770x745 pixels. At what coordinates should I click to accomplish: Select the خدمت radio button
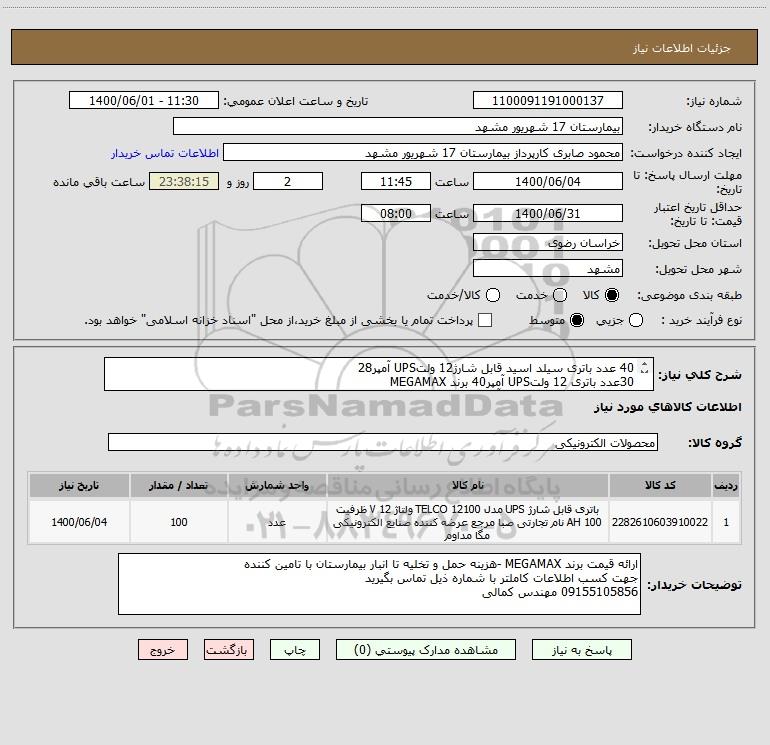pos(560,295)
